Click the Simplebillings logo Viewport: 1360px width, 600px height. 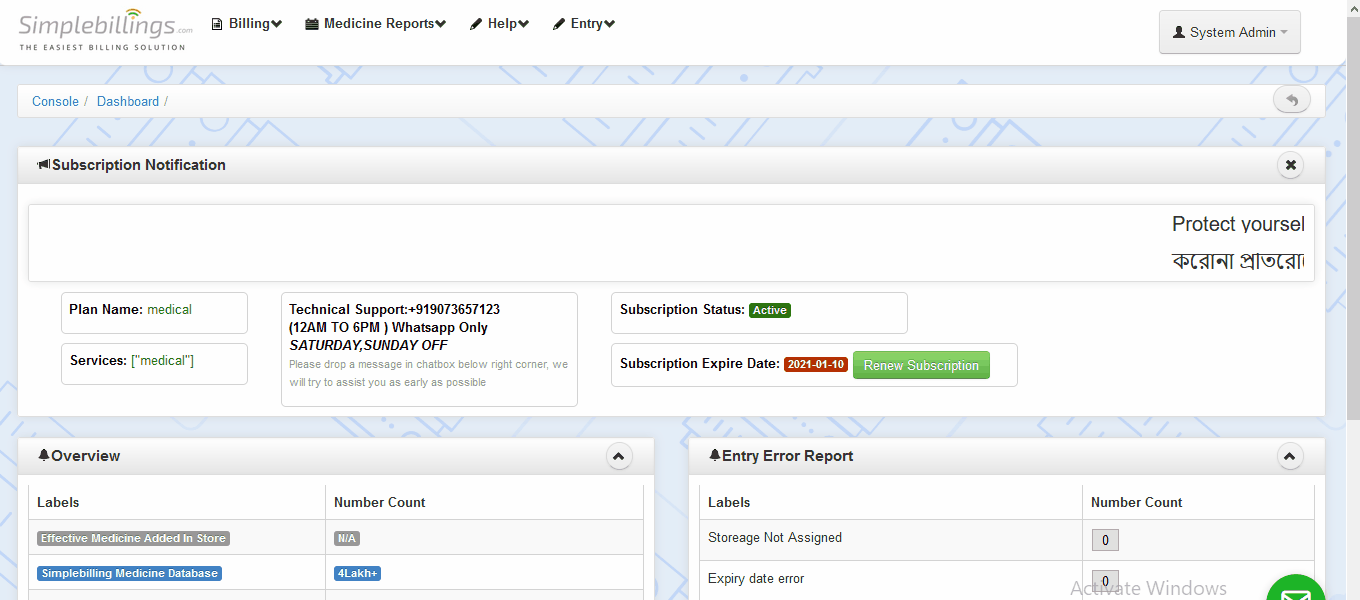point(105,32)
